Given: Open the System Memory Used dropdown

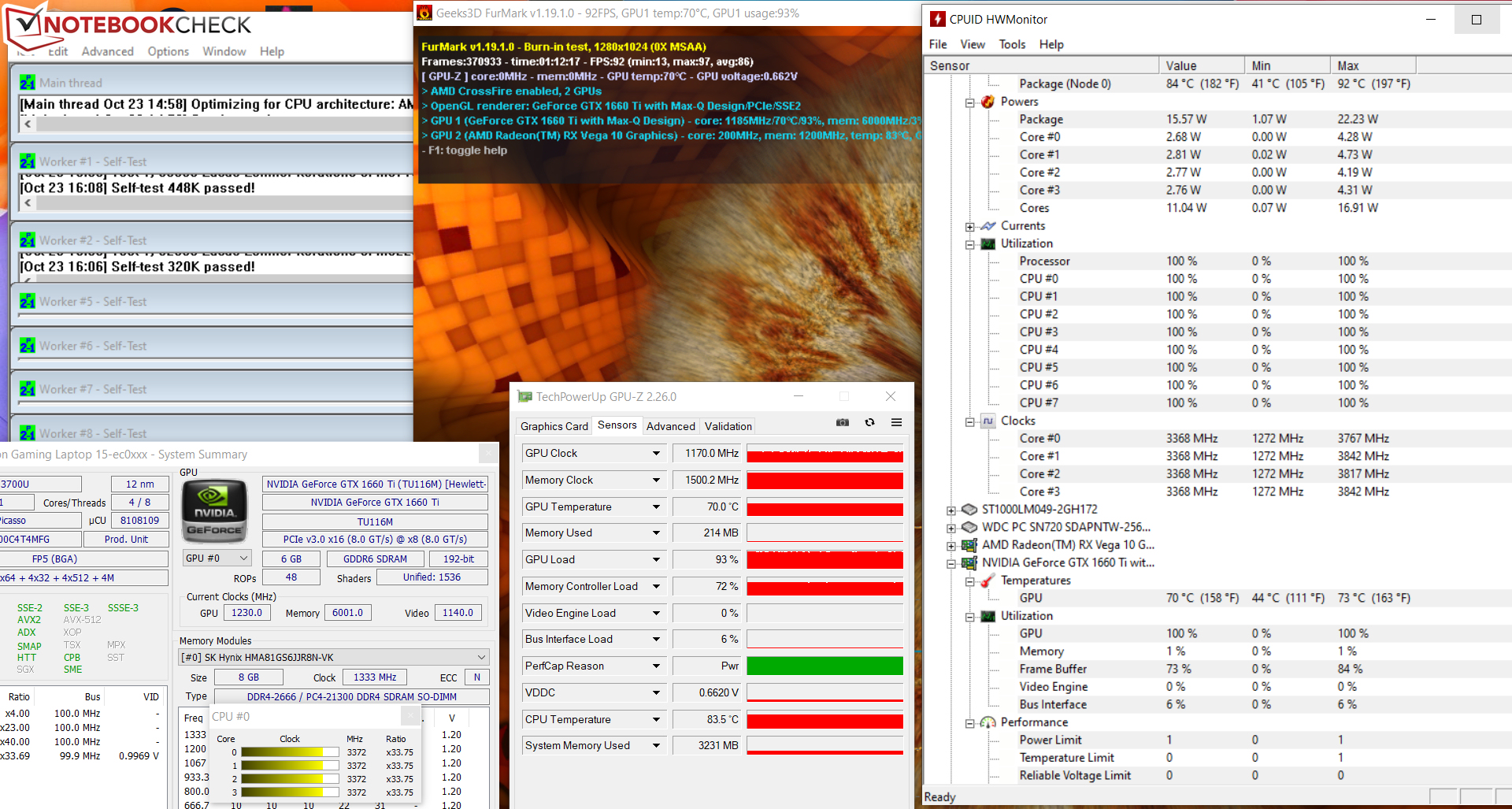Looking at the screenshot, I should 656,745.
